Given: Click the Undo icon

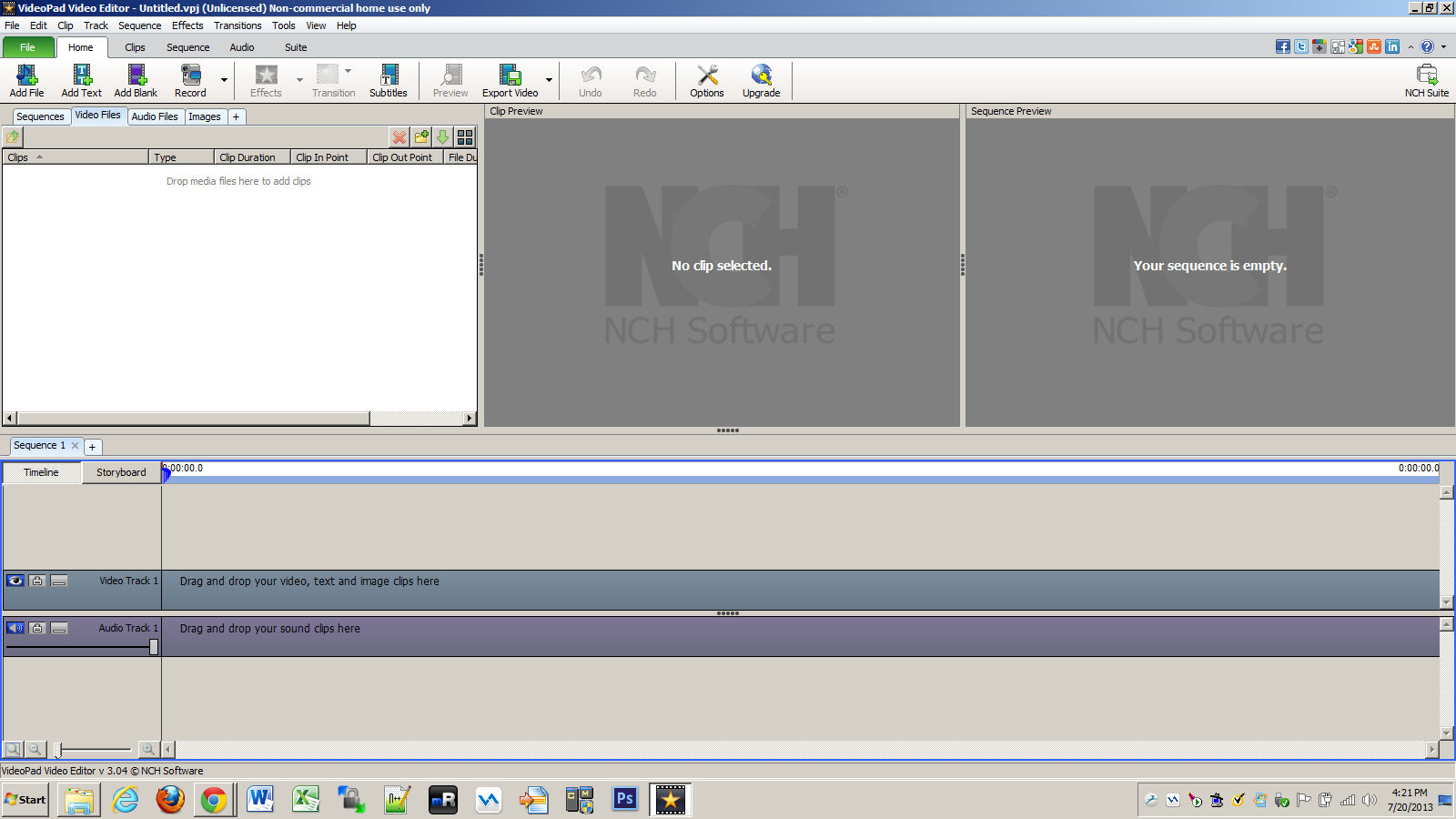Looking at the screenshot, I should (591, 80).
